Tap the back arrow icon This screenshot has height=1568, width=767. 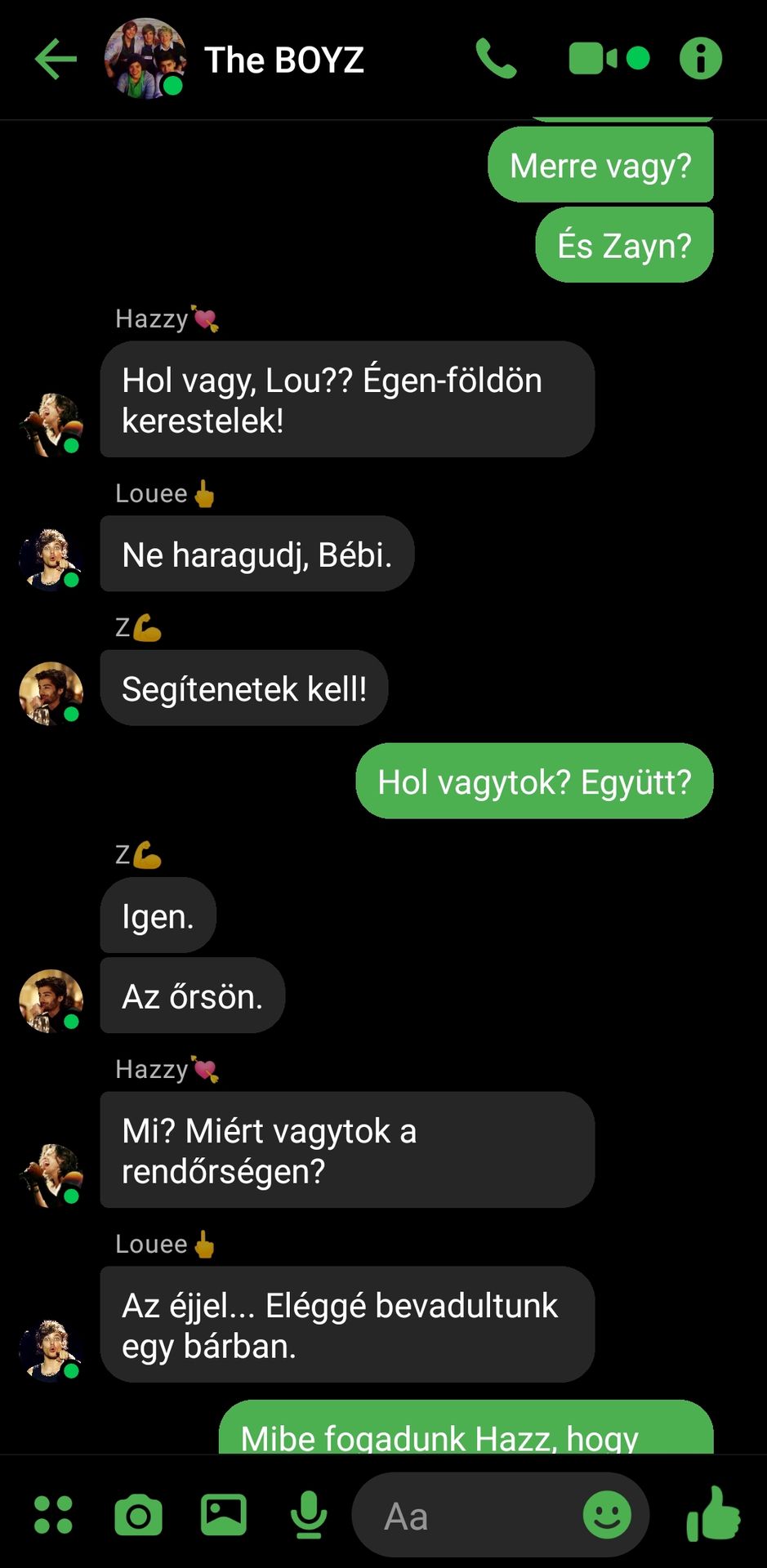coord(56,59)
